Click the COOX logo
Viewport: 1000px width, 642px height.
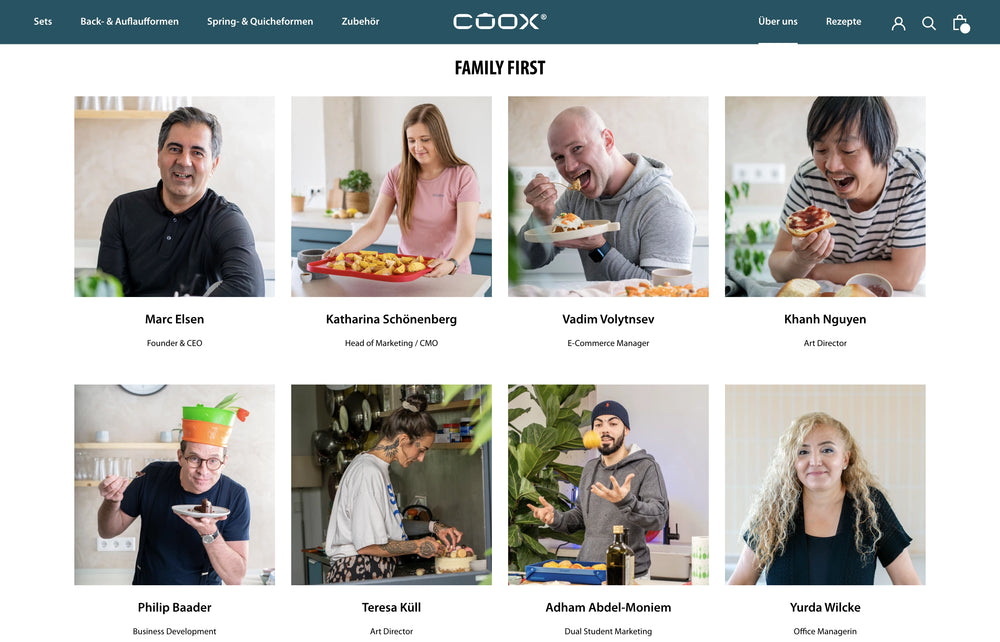pos(499,22)
